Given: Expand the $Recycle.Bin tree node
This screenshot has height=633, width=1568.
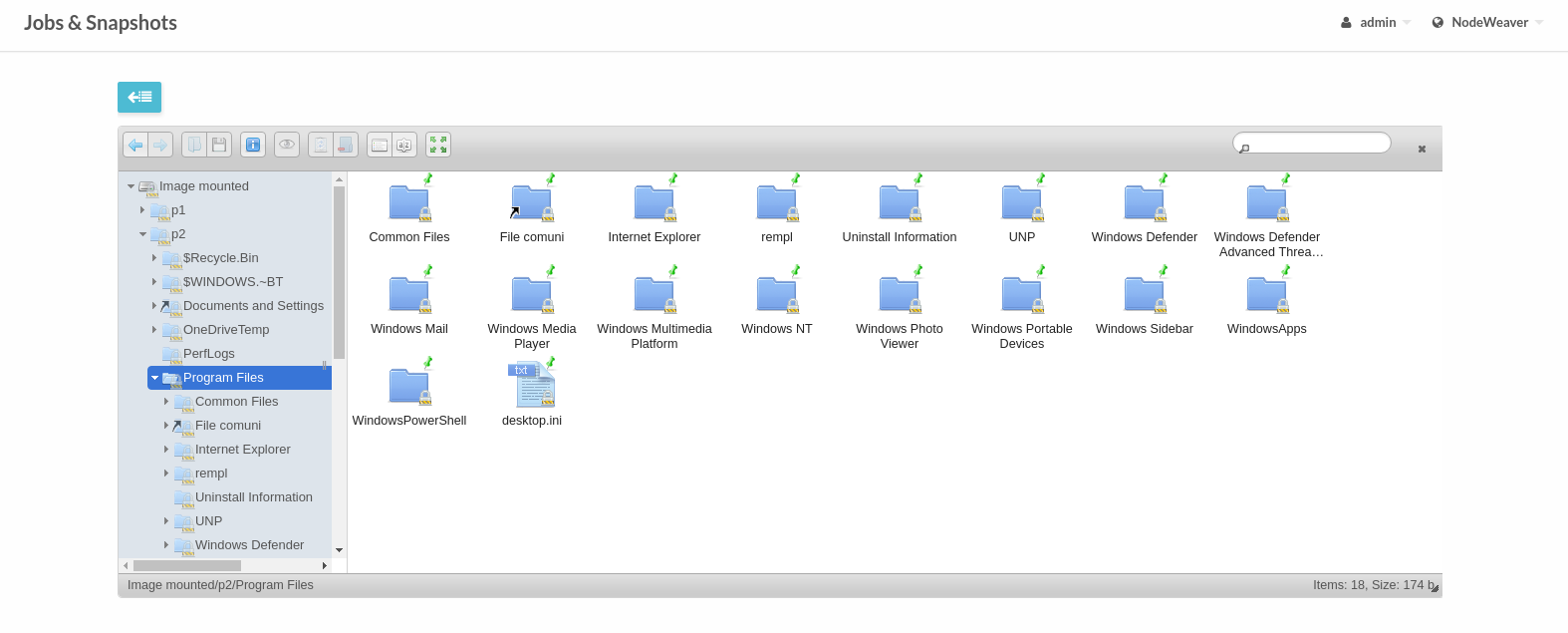Looking at the screenshot, I should tap(154, 258).
